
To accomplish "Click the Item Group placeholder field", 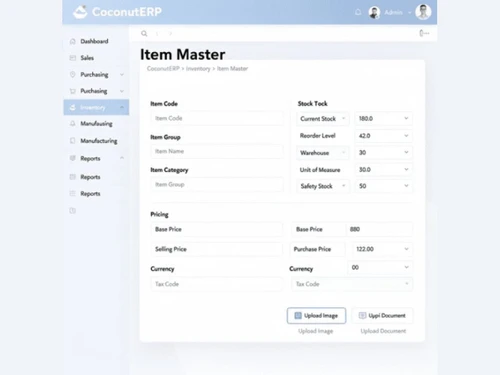I will point(217,184).
